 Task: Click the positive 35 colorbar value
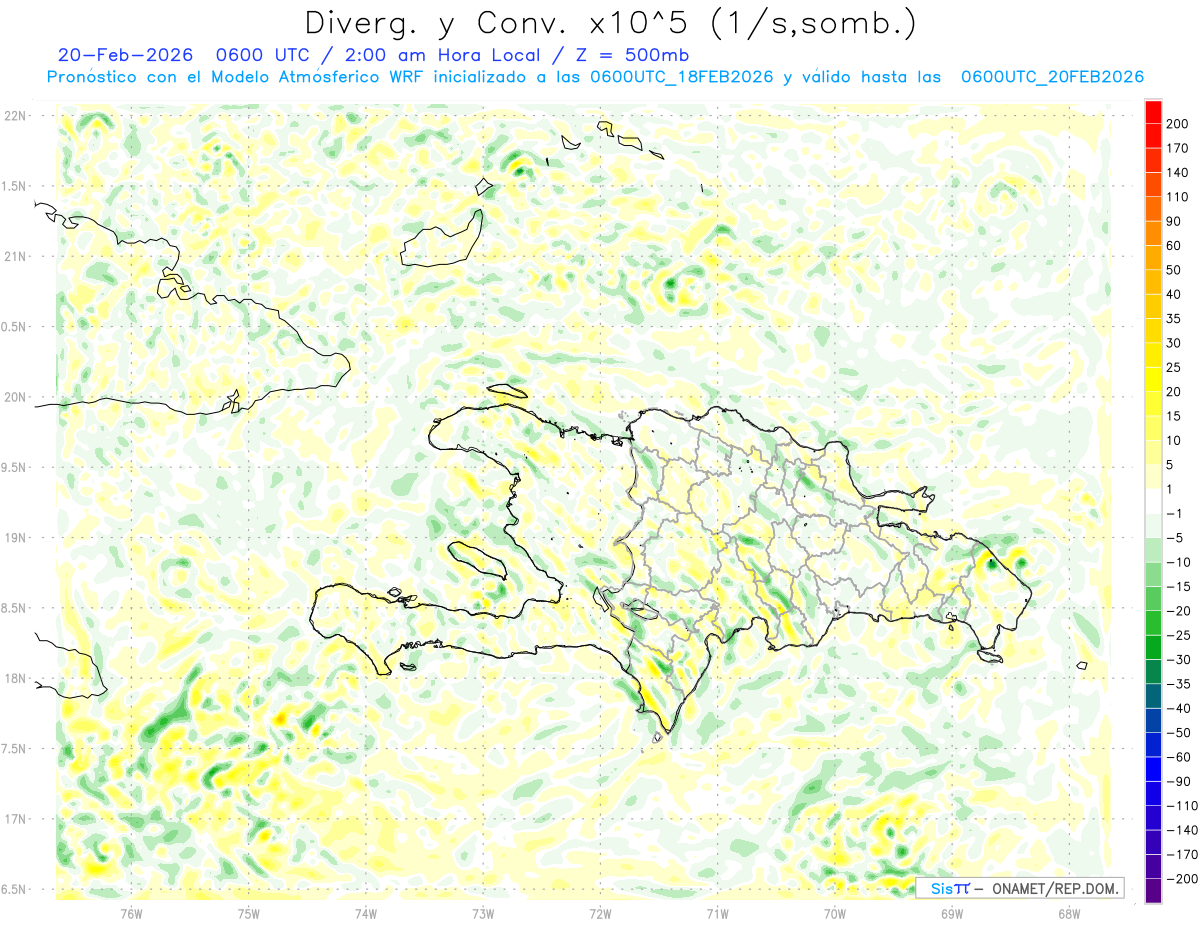(x=1175, y=319)
